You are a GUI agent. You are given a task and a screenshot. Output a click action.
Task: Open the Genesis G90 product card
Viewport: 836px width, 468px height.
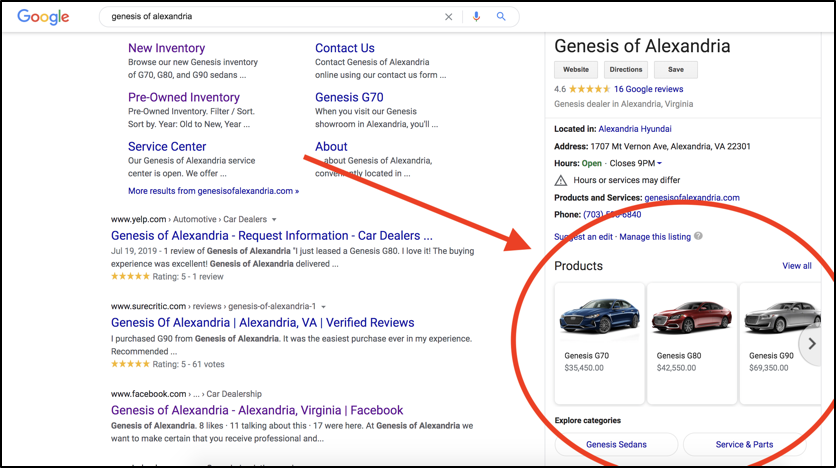(780, 344)
